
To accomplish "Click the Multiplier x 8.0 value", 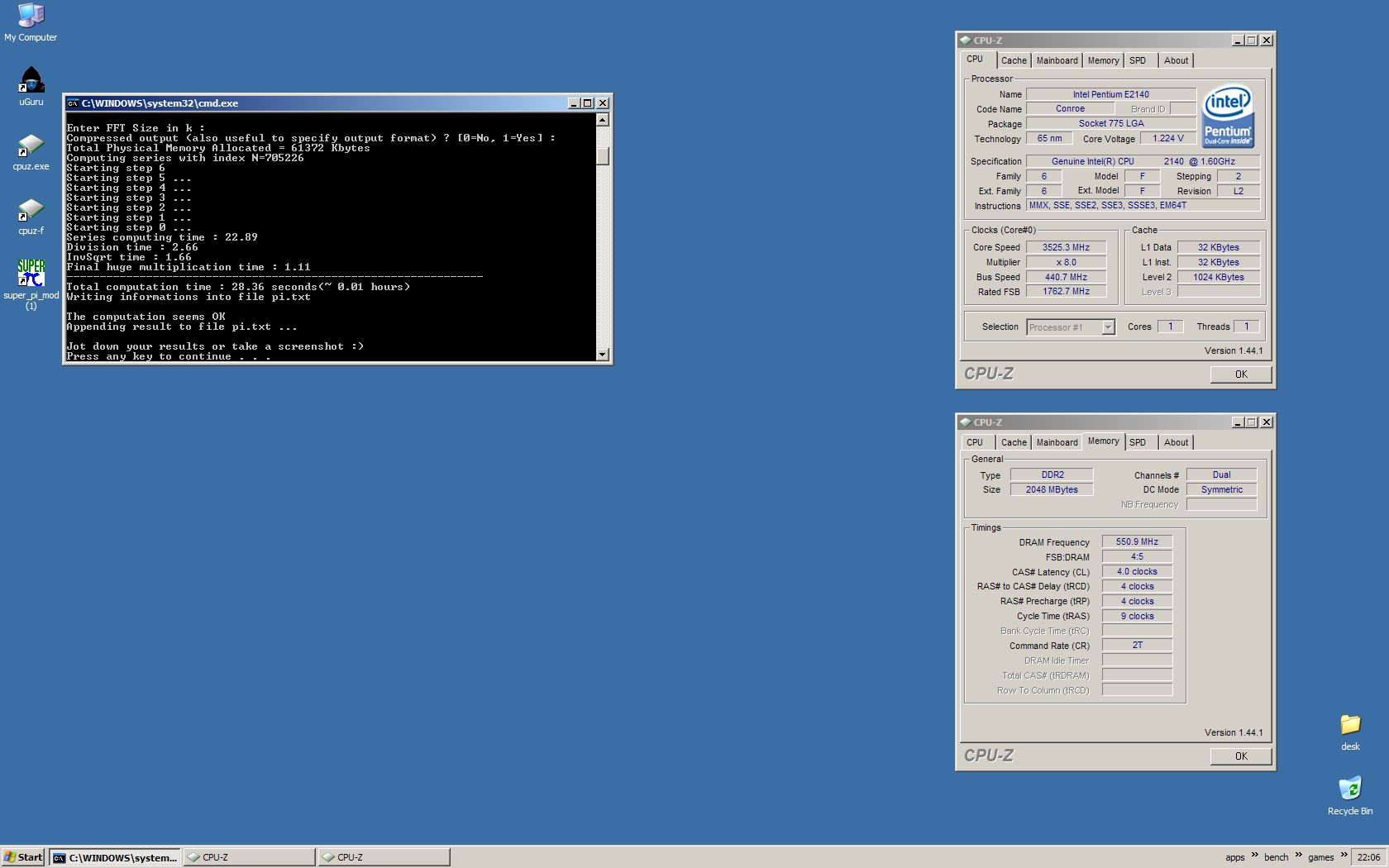I will point(1066,262).
